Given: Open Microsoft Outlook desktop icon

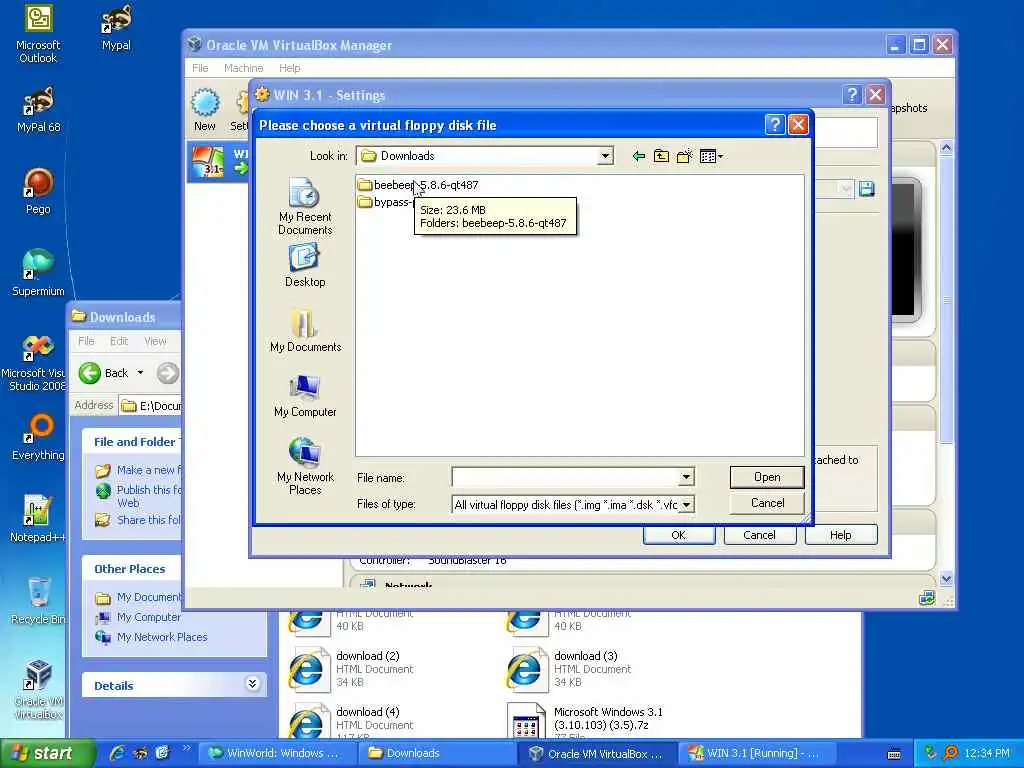Looking at the screenshot, I should click(x=38, y=33).
